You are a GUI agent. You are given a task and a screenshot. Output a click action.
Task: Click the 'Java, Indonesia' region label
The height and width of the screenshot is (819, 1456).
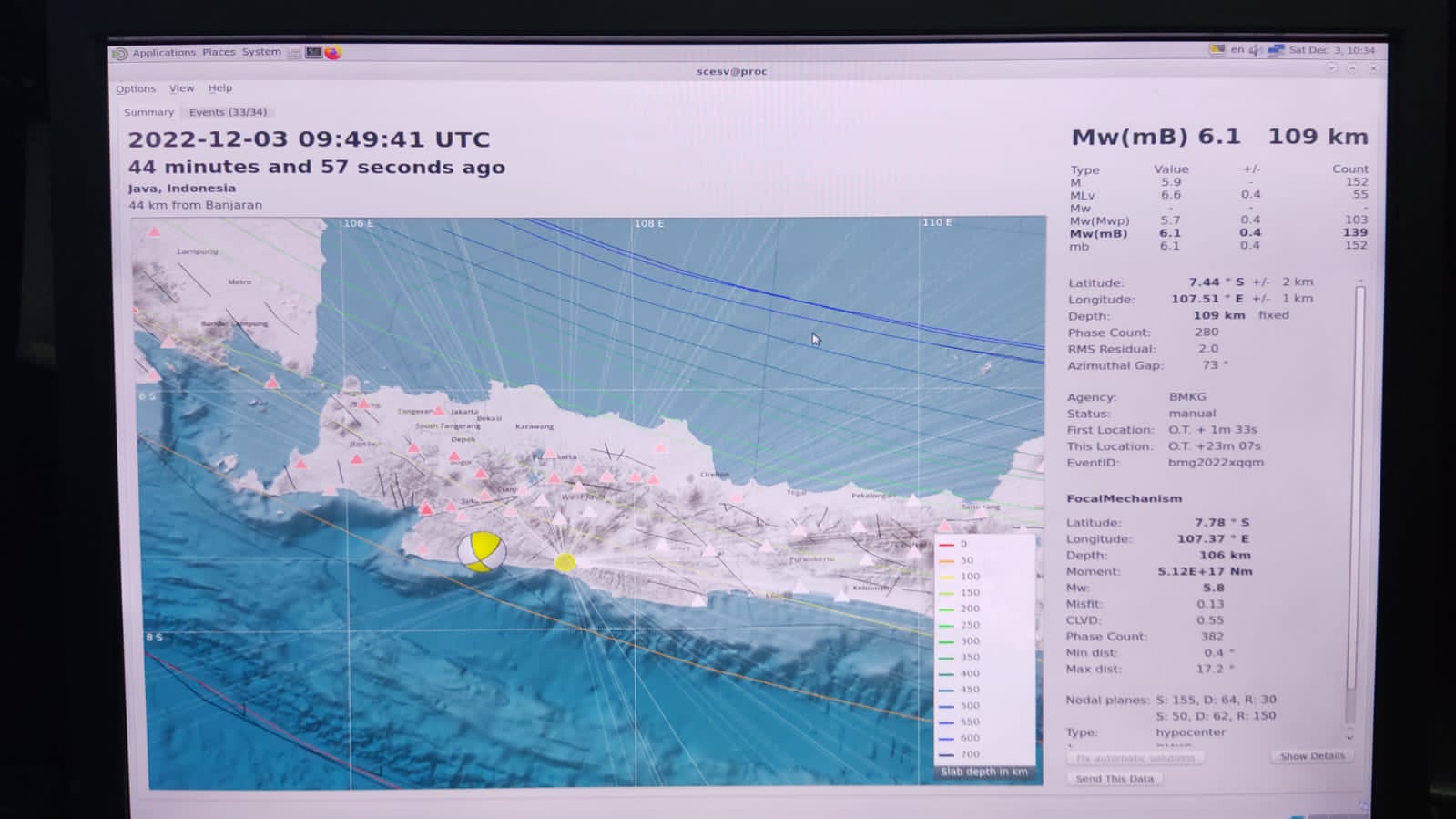tap(182, 189)
